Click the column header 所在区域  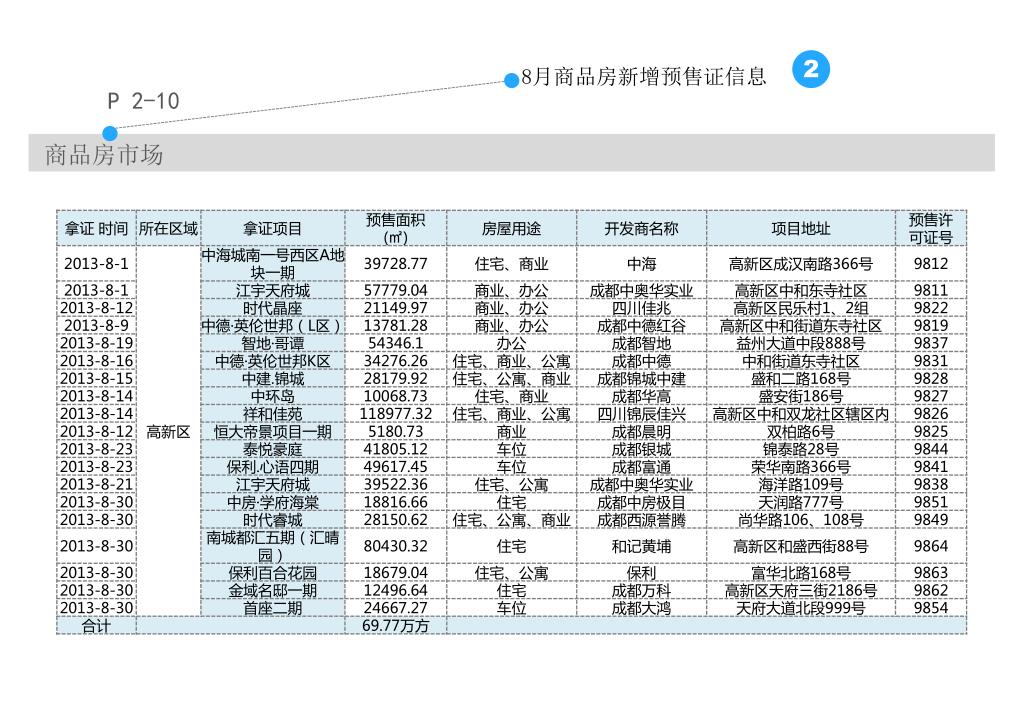click(x=168, y=228)
